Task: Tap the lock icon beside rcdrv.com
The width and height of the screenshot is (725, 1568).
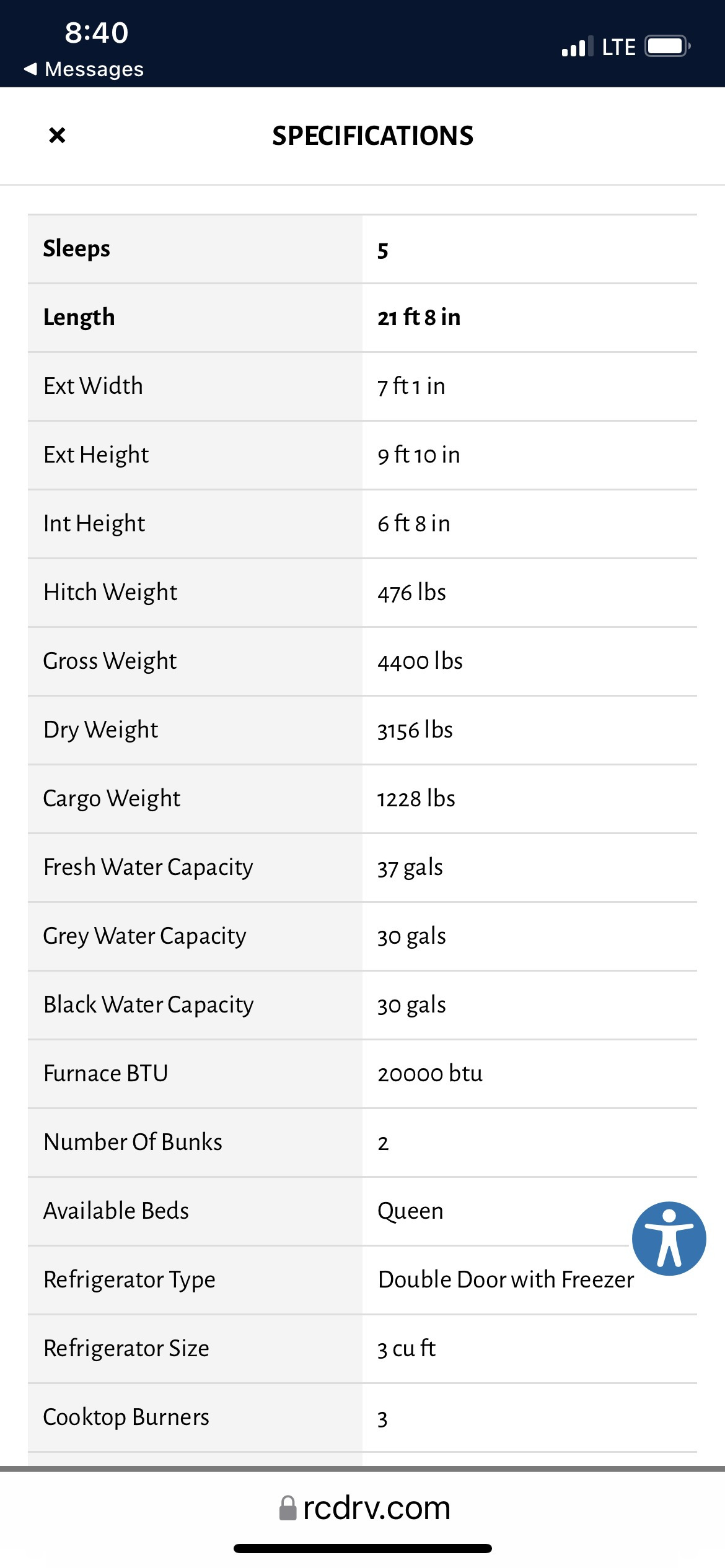Action: (288, 1508)
